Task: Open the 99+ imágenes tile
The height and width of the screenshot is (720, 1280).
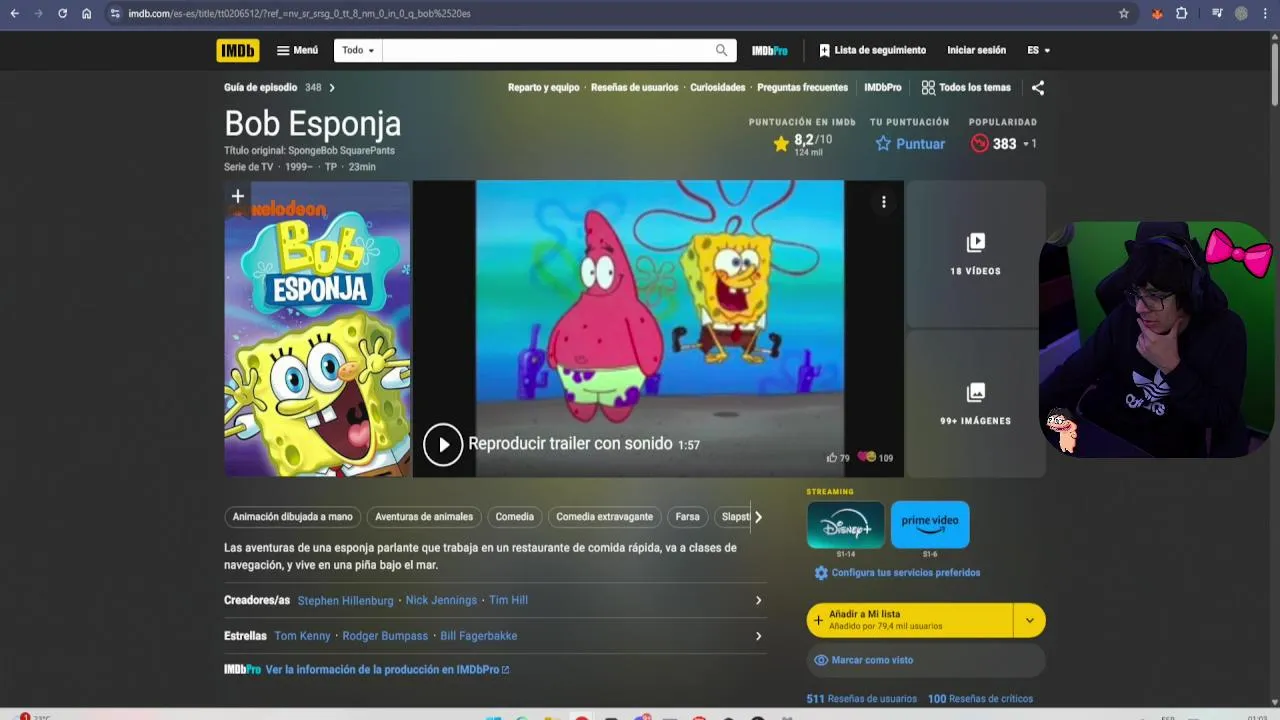Action: coord(975,404)
